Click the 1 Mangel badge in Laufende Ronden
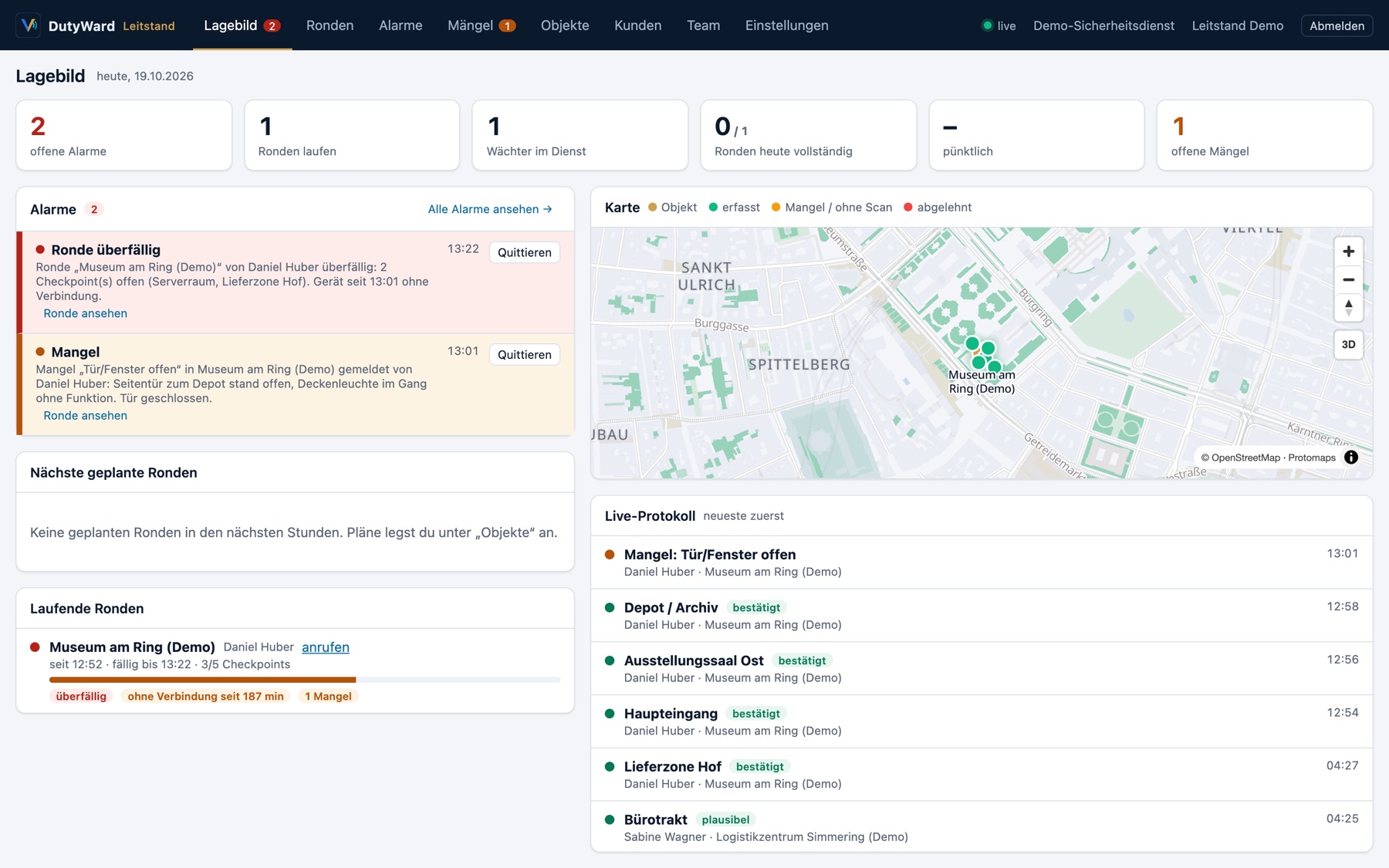Screen dimensions: 1389x868 point(328,697)
